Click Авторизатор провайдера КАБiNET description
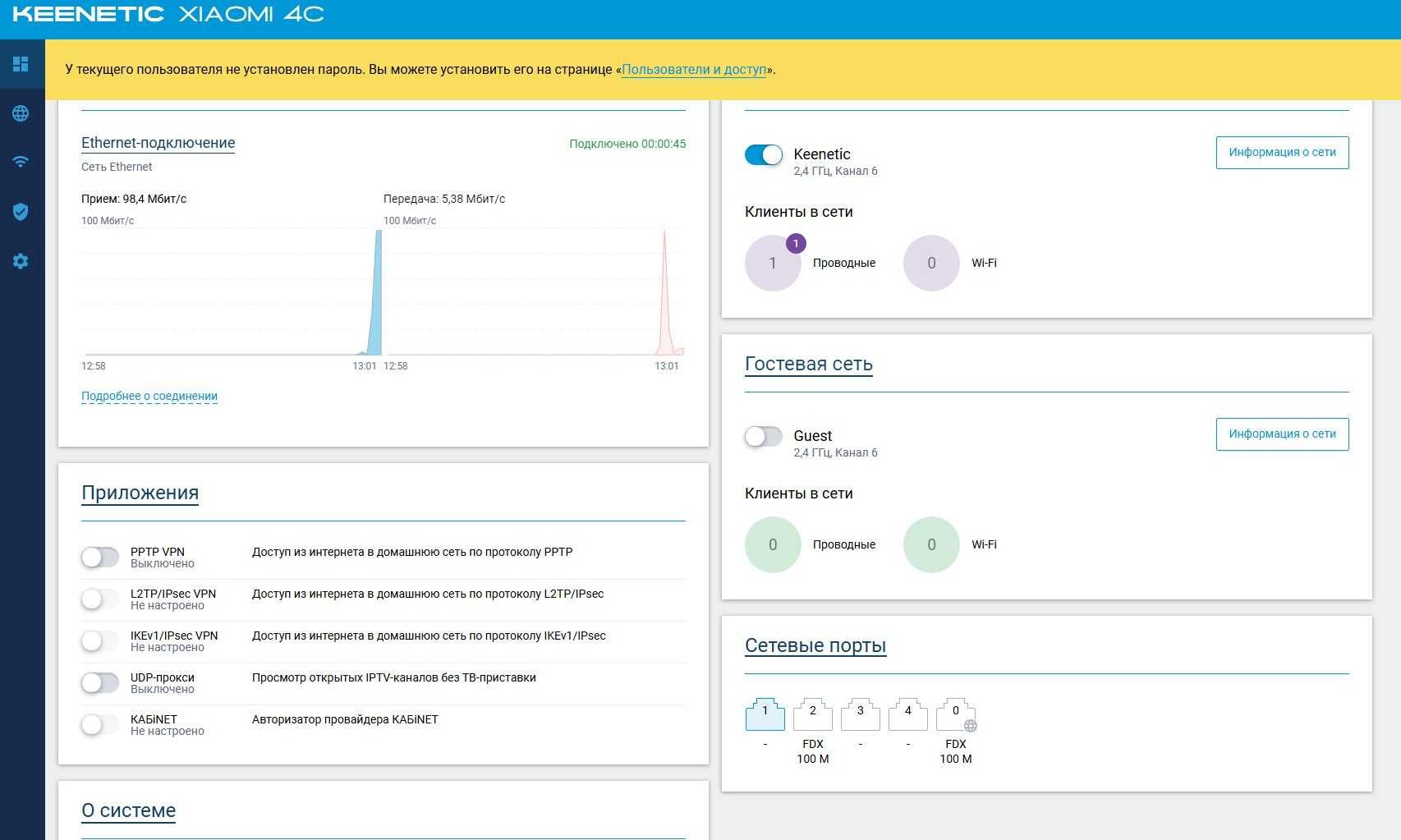This screenshot has height=840, width=1401. (345, 719)
